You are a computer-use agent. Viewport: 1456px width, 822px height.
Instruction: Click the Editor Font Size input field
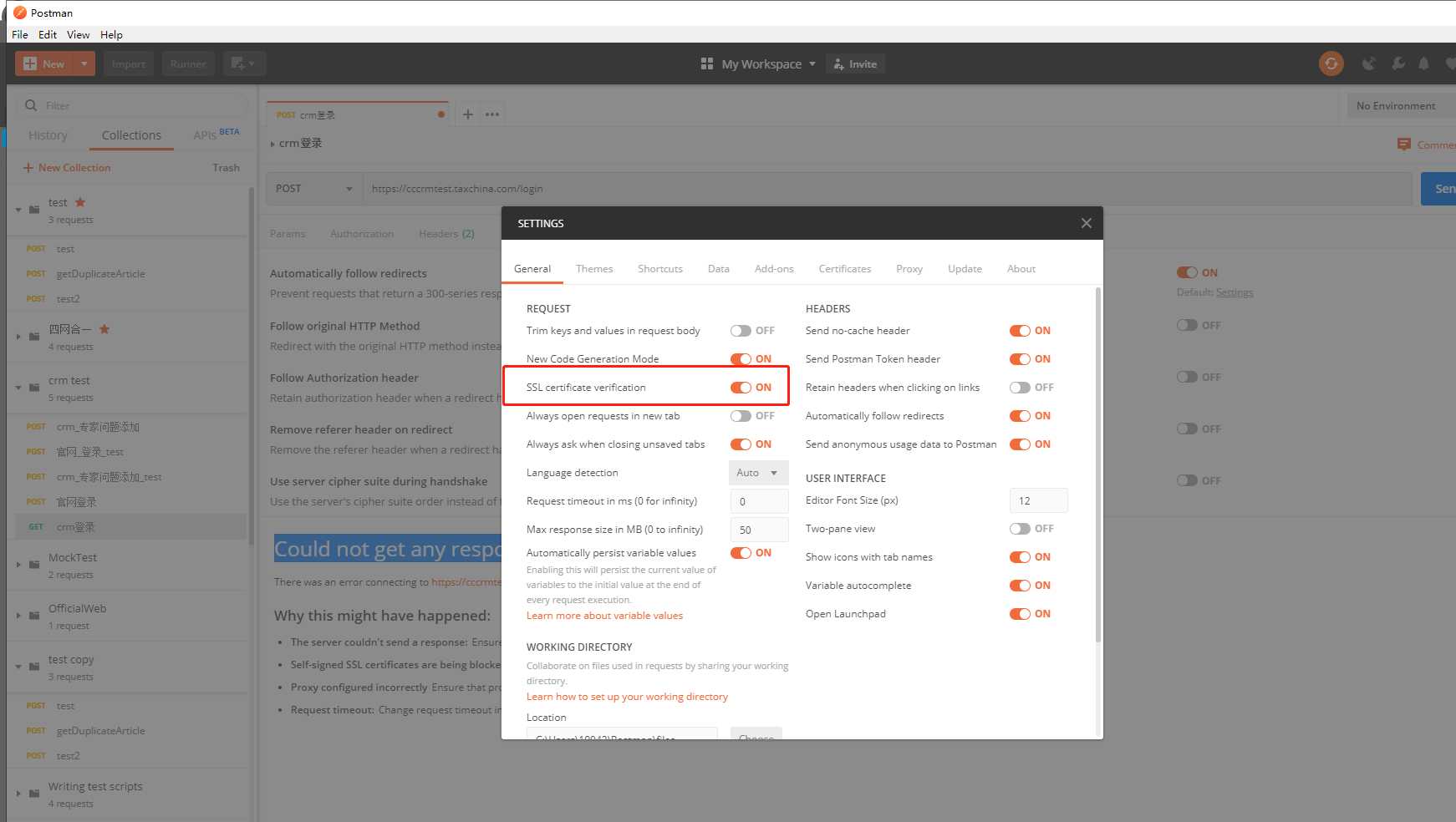1039,500
